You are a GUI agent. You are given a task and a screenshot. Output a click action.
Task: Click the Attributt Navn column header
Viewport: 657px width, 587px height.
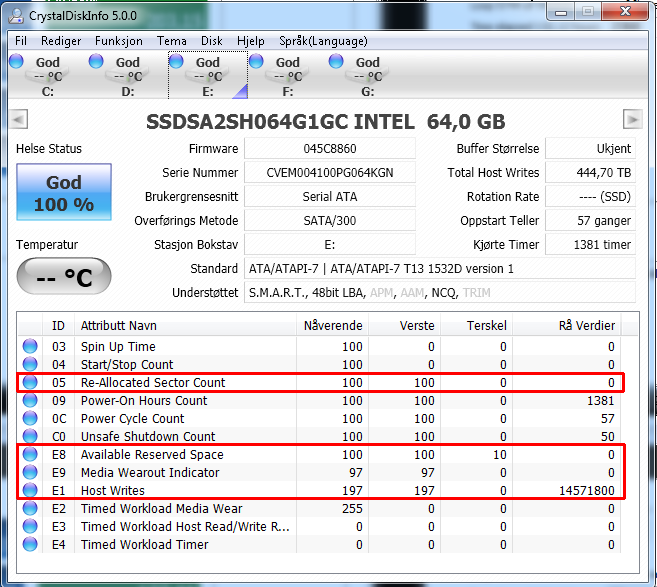[x=185, y=326]
